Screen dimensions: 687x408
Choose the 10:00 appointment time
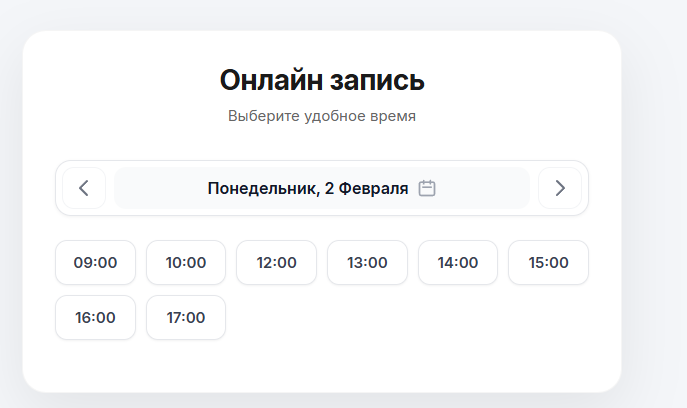[x=186, y=263]
